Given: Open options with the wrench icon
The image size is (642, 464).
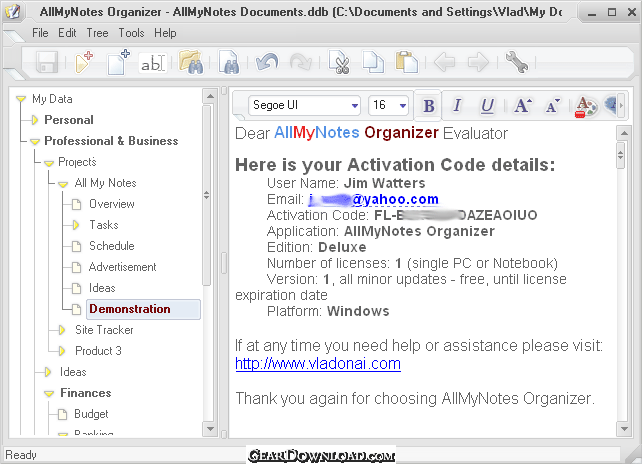Looking at the screenshot, I should click(x=517, y=62).
